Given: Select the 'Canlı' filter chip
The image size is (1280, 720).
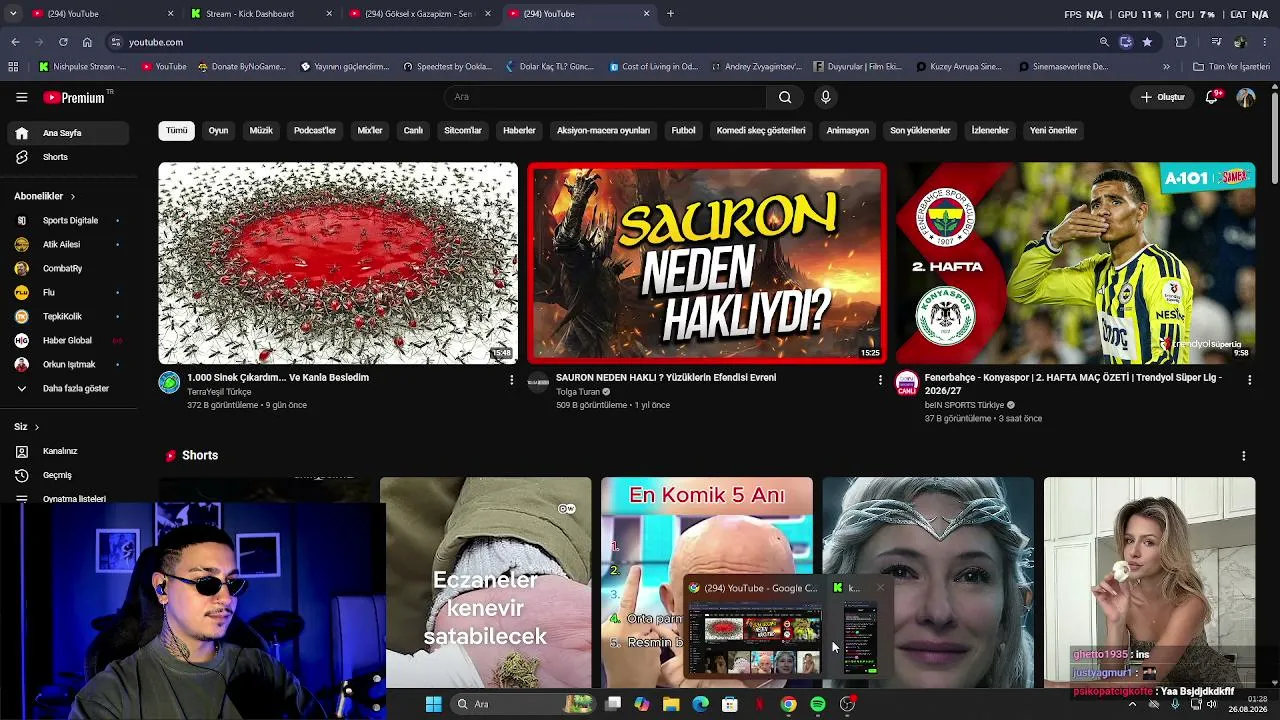Looking at the screenshot, I should tap(413, 130).
